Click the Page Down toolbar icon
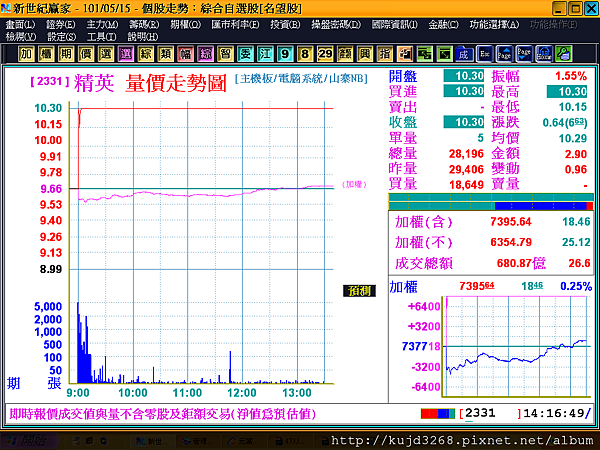 (524, 54)
